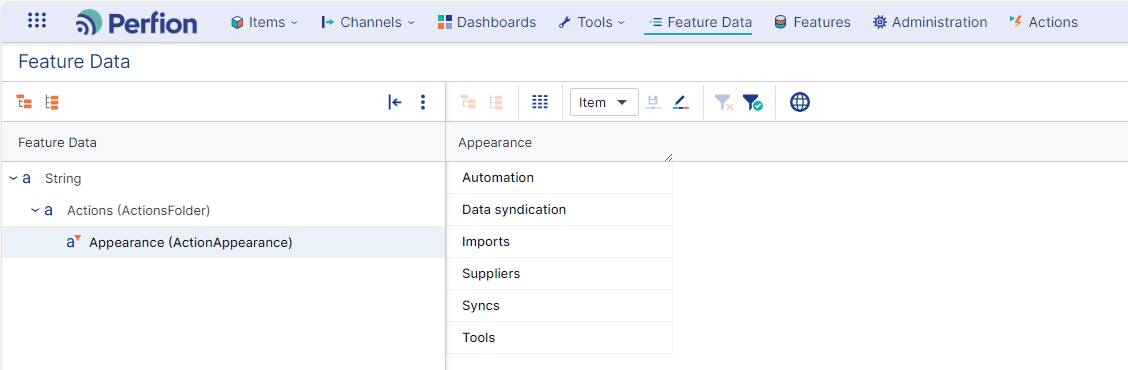Select the Imports row

(x=560, y=241)
